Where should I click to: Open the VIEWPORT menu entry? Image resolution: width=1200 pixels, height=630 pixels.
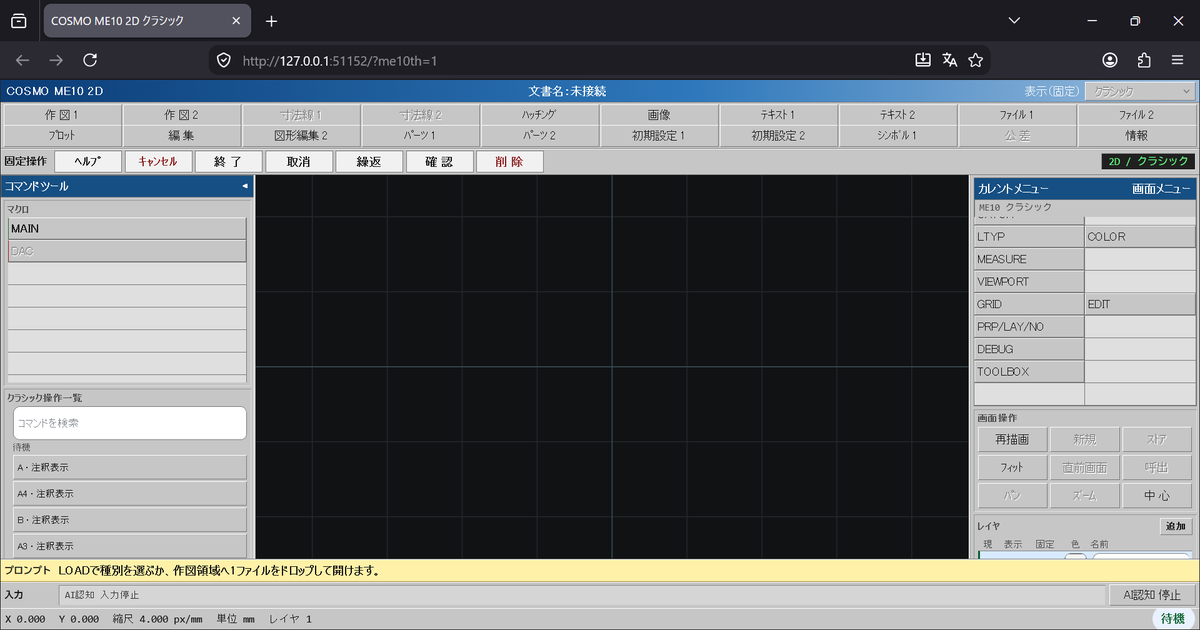[x=1029, y=282]
